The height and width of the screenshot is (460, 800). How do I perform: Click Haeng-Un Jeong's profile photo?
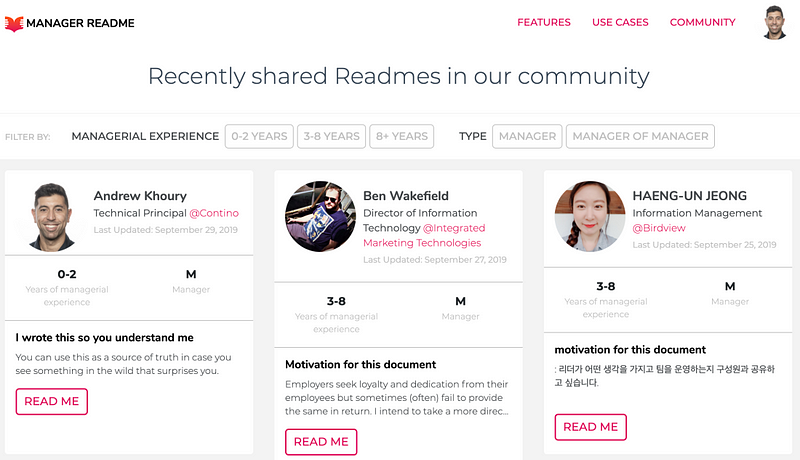(x=590, y=216)
